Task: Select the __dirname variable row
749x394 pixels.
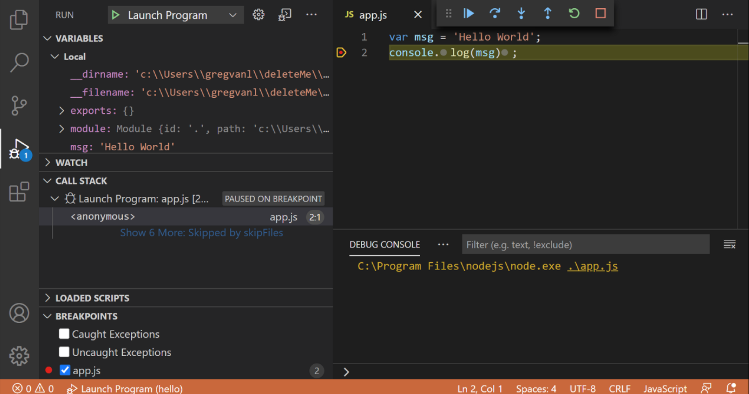Action: coord(186,75)
